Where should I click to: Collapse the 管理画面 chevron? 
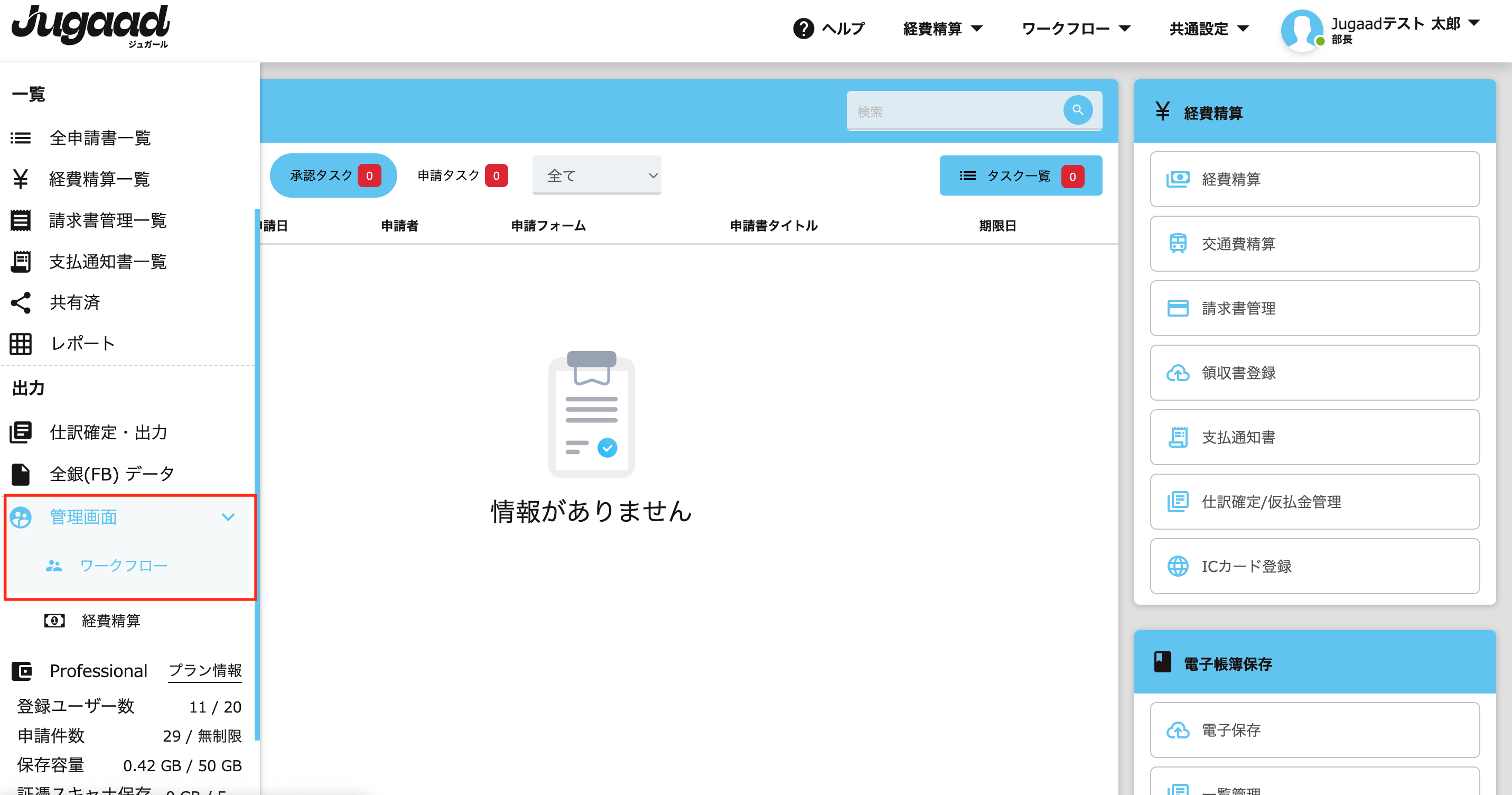tap(228, 517)
